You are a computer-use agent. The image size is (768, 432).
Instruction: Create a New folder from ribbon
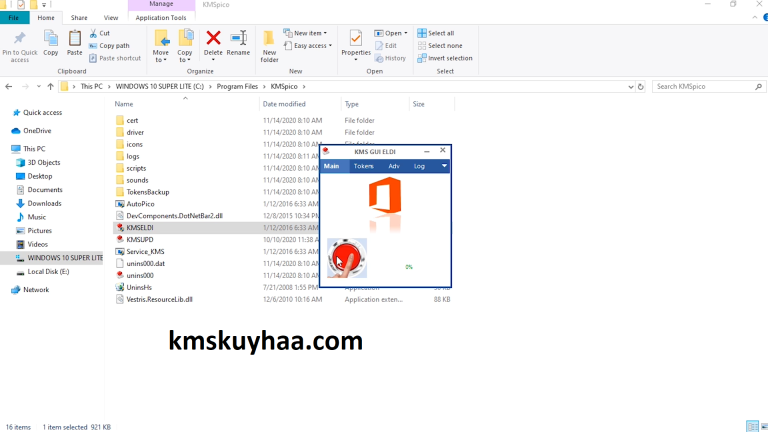coord(269,46)
